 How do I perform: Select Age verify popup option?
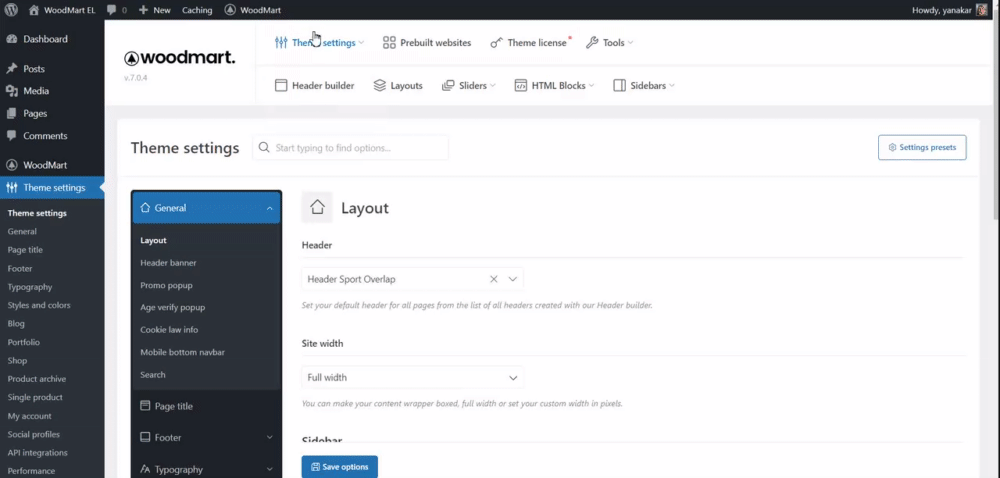point(173,307)
